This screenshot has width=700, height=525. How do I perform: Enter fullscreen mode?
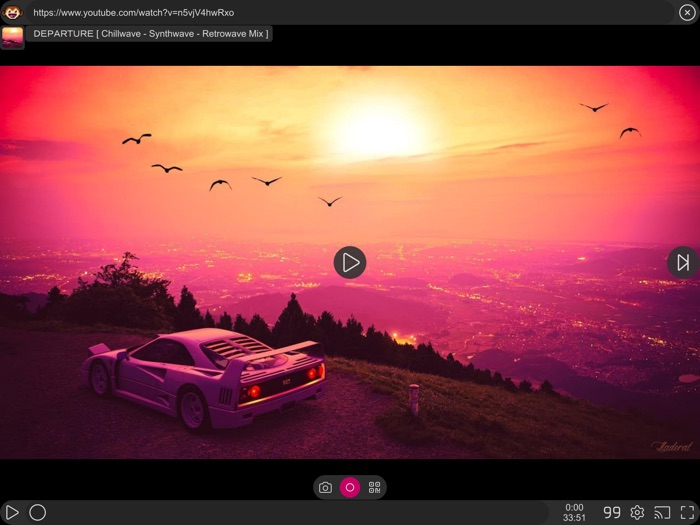[x=688, y=512]
